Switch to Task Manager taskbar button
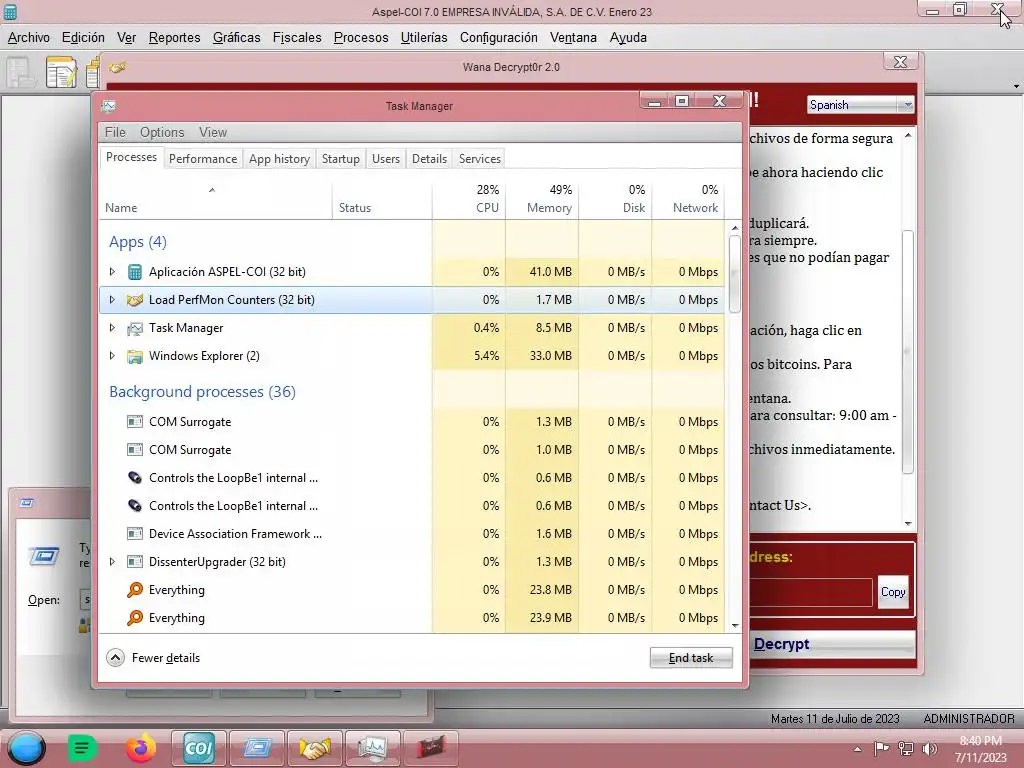The height and width of the screenshot is (768, 1024). 372,748
